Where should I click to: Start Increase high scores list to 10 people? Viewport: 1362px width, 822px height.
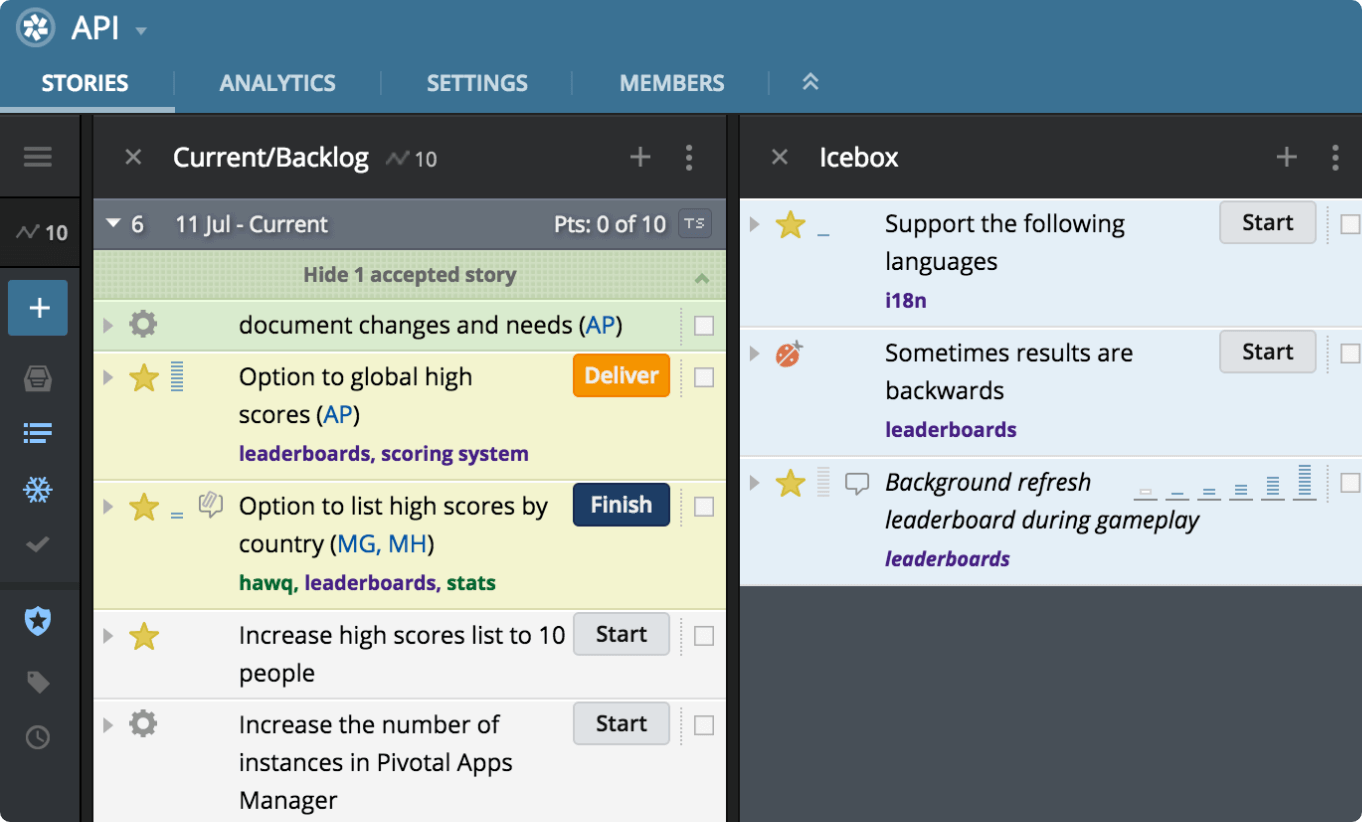click(x=621, y=634)
